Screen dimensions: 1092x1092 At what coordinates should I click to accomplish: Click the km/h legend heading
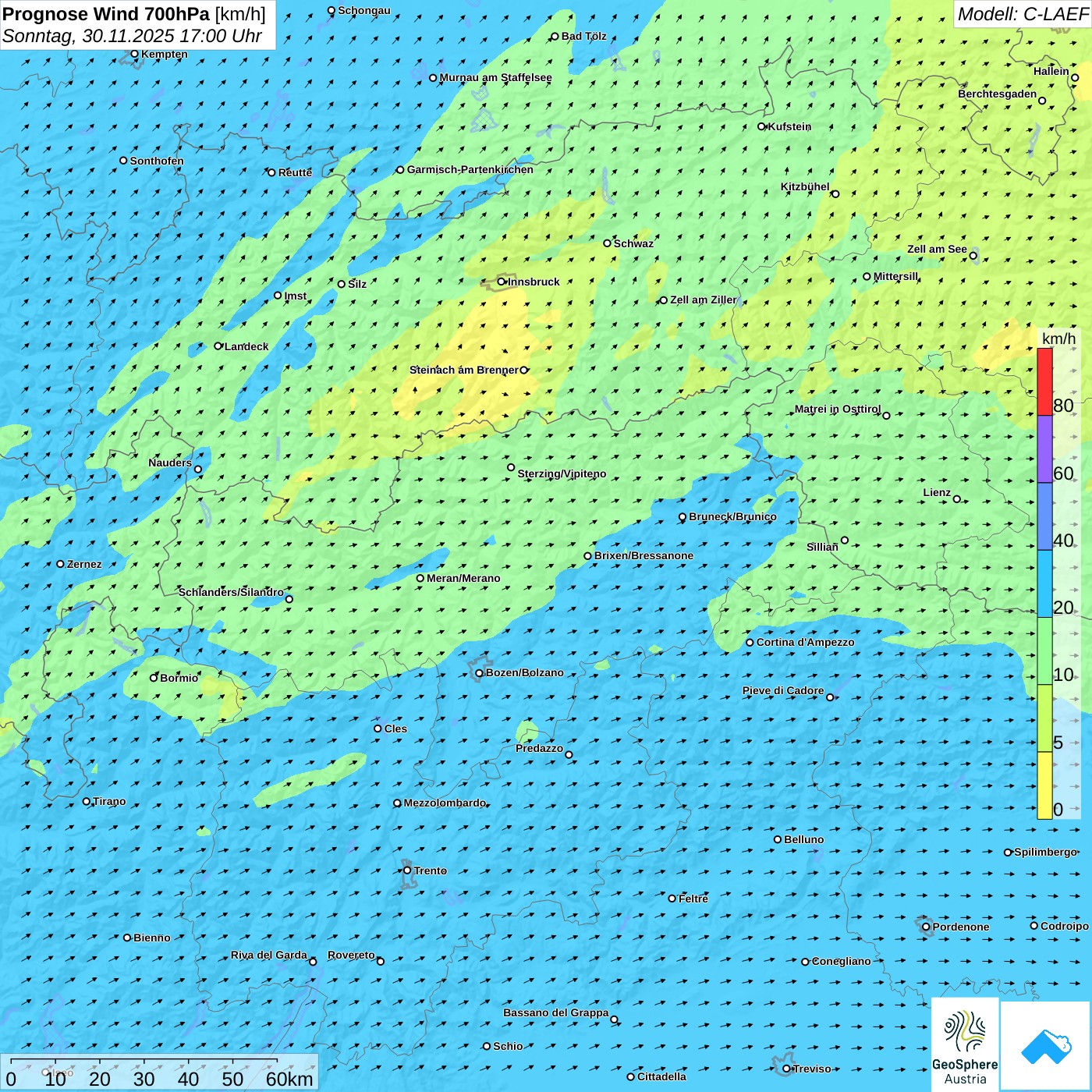pyautogui.click(x=1058, y=339)
